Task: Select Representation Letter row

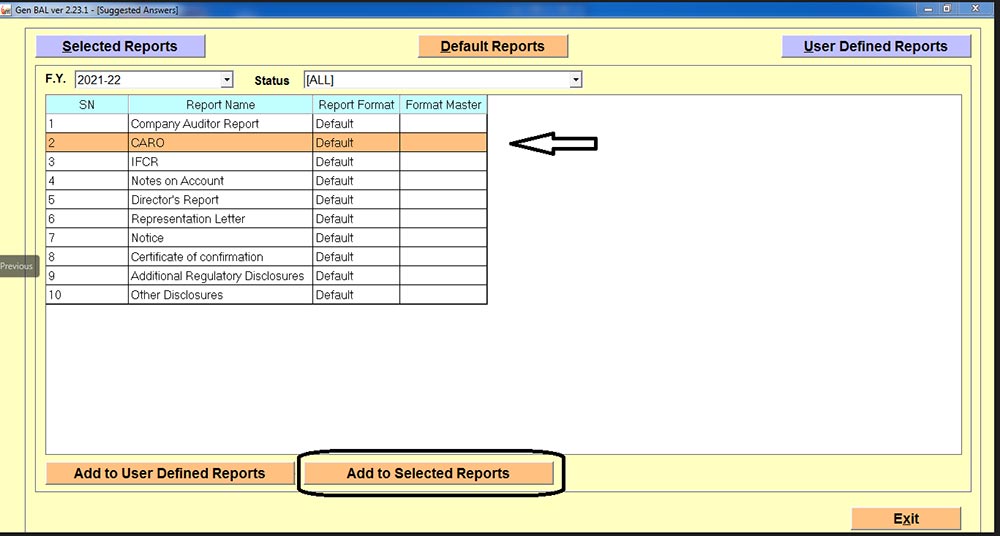Action: 266,219
